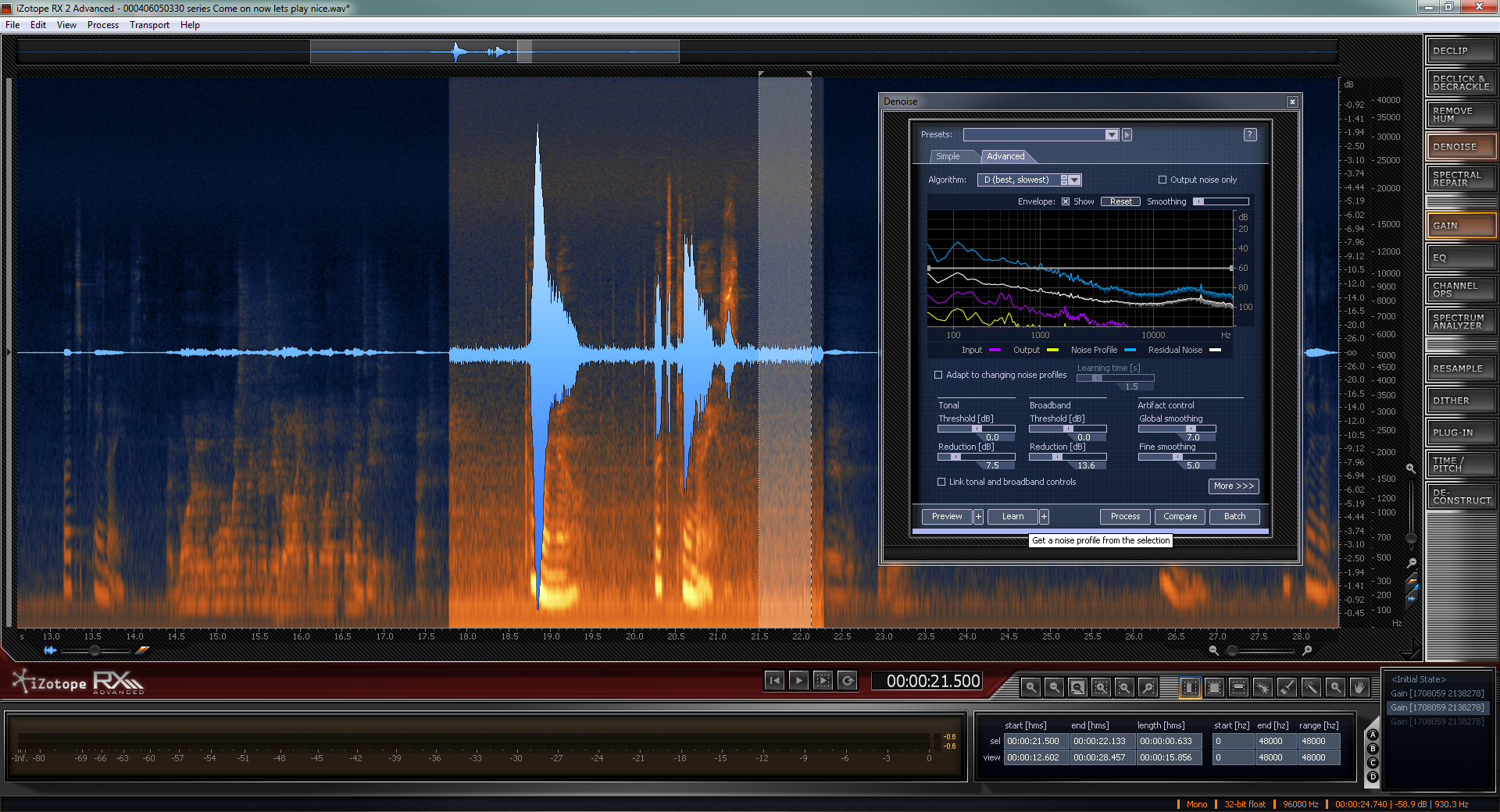Toggle loop playback

[848, 681]
